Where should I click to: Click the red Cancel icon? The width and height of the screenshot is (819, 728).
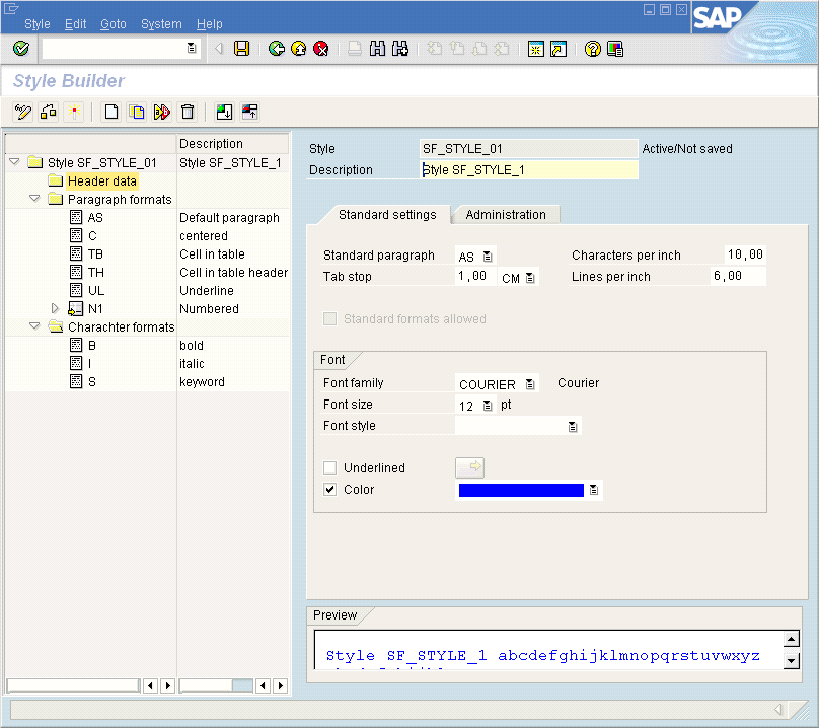[x=320, y=49]
